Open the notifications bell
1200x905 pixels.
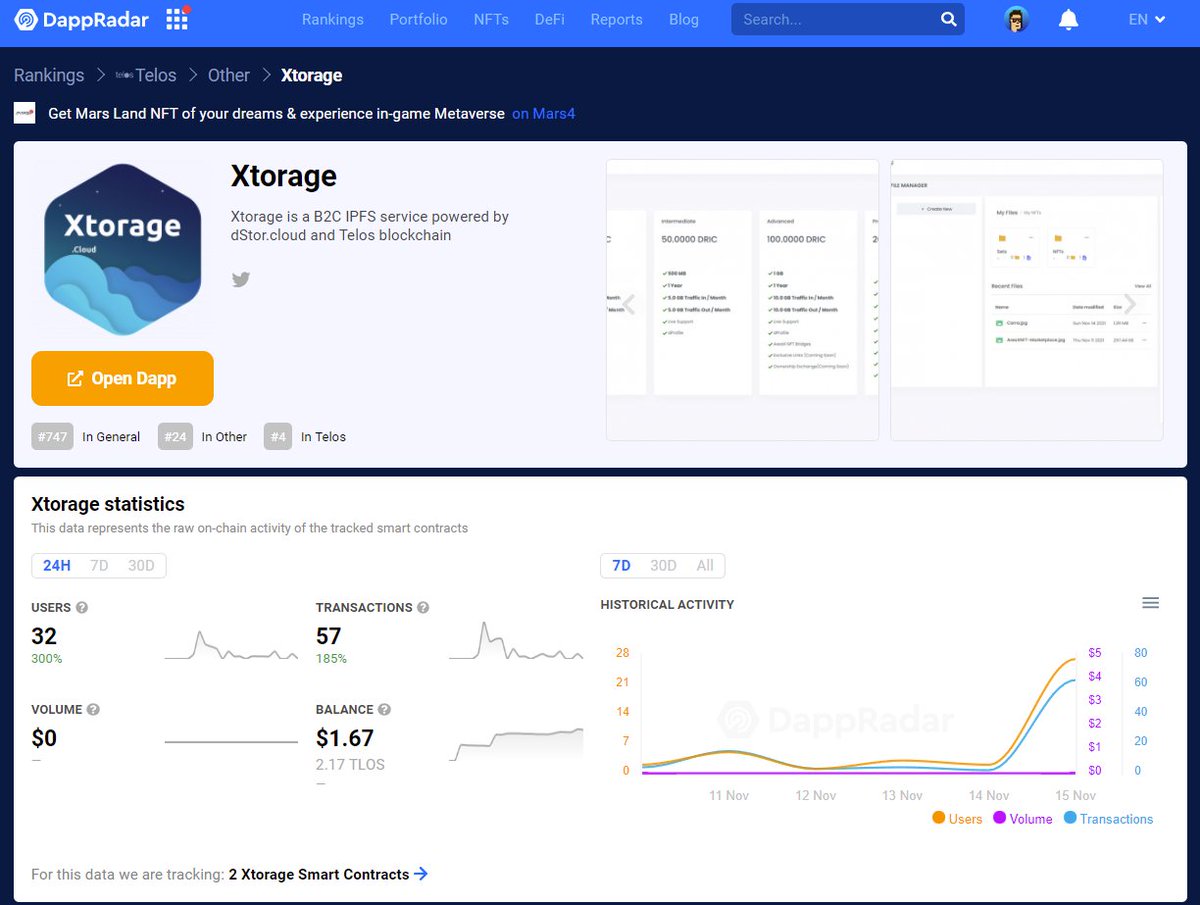tap(1068, 19)
